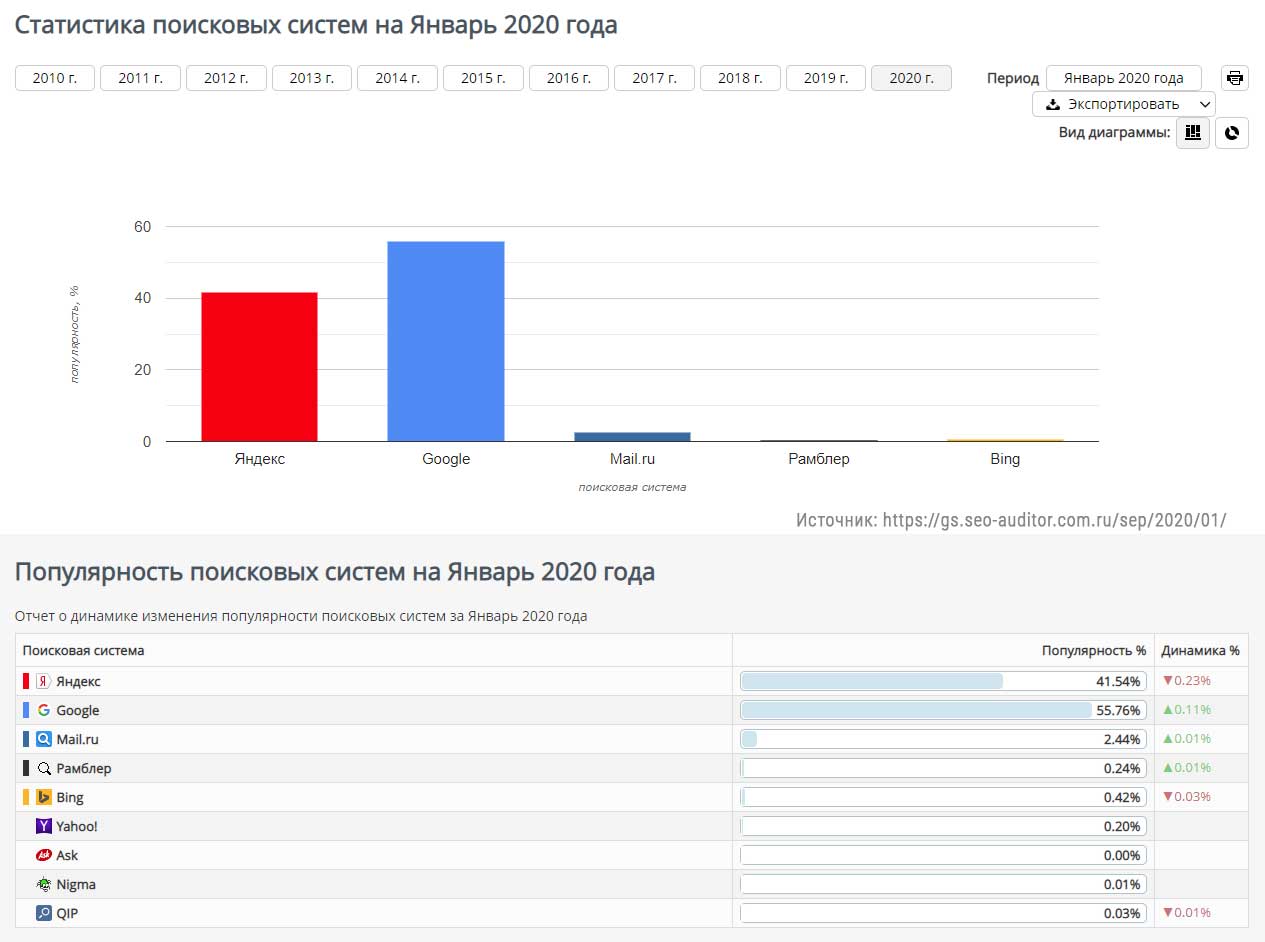The image size is (1265, 942).
Task: Click the red Яндекс bar in chart
Action: [259, 367]
